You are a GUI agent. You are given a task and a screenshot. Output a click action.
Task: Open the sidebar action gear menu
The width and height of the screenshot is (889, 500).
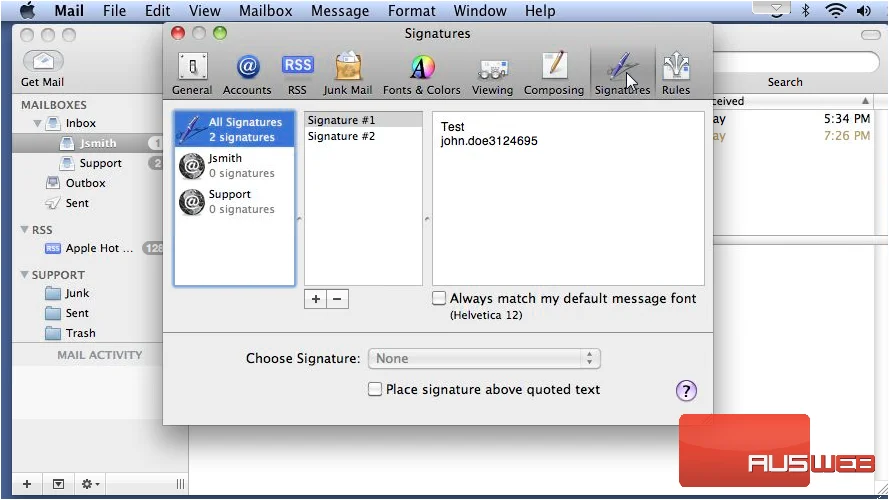[90, 484]
